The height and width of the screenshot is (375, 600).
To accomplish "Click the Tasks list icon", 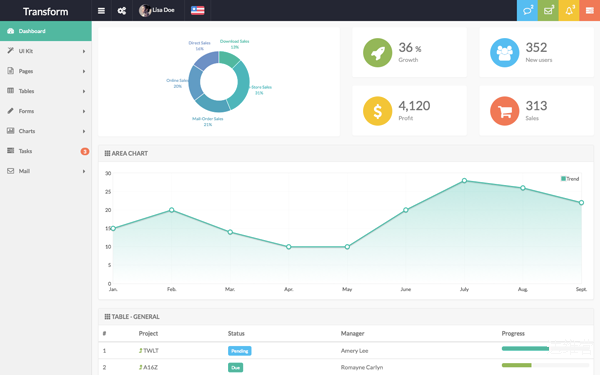I will tap(11, 151).
